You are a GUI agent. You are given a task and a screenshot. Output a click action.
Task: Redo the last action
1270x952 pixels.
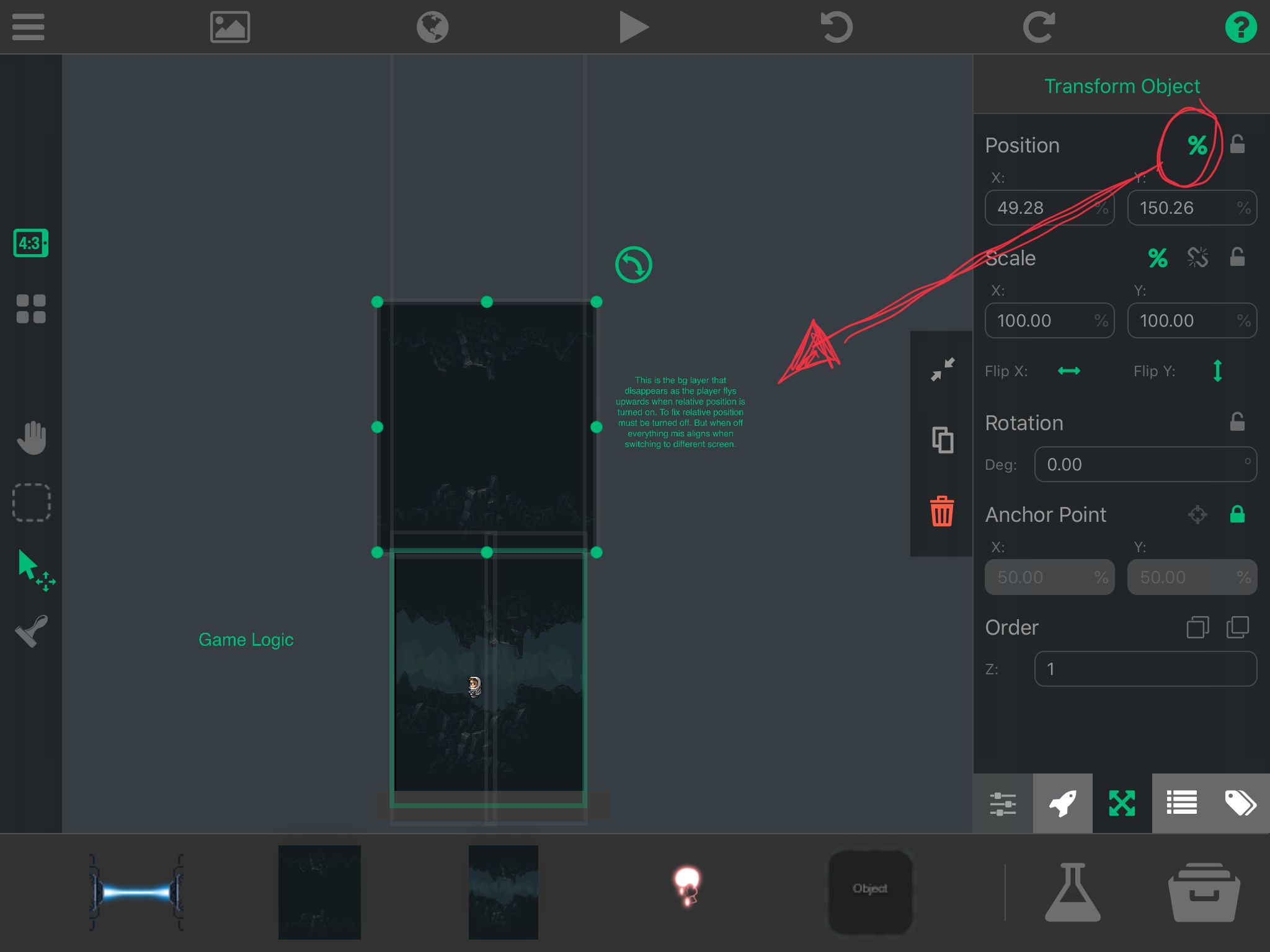(1039, 27)
